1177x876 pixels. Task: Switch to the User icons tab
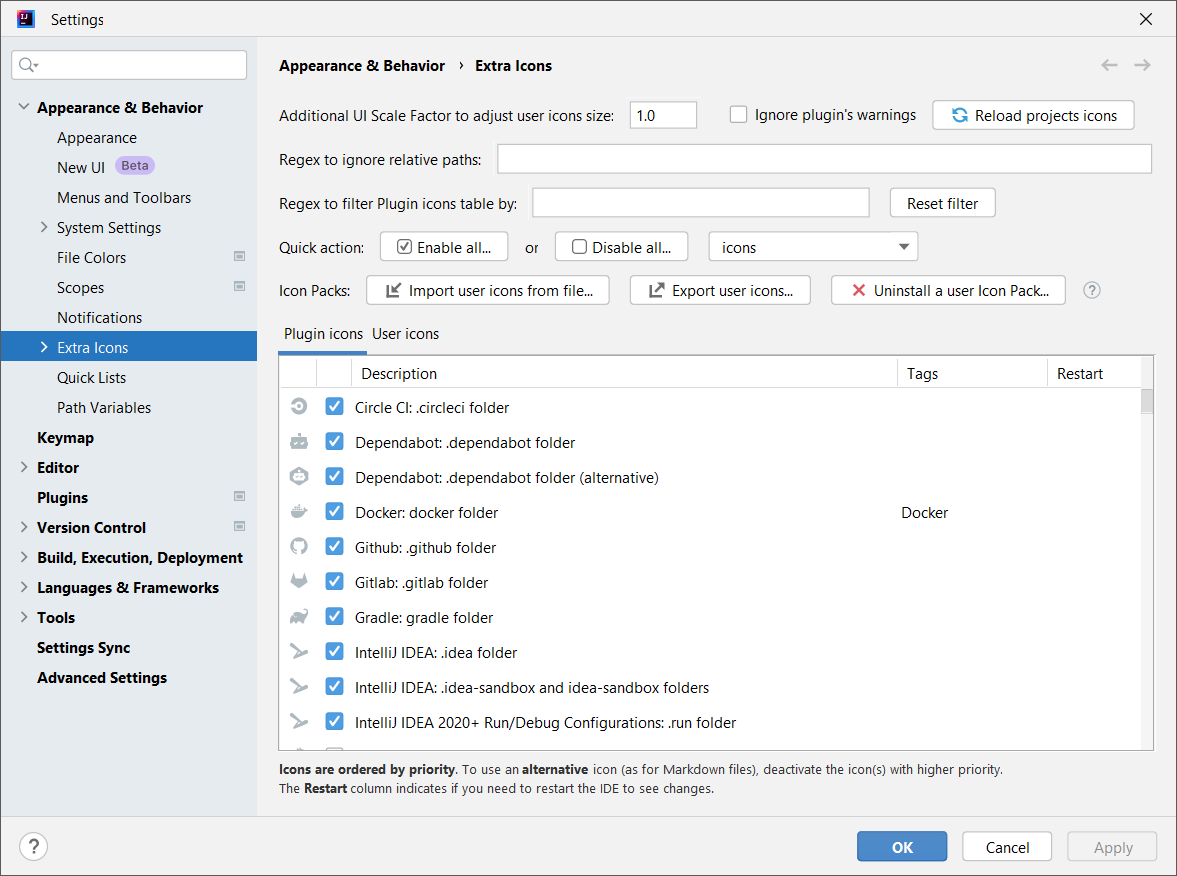[405, 334]
